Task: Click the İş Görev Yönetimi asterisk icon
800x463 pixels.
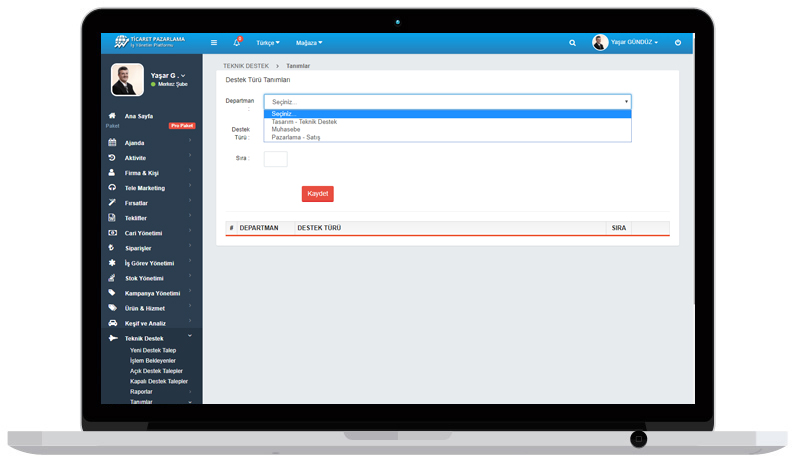Action: point(112,263)
